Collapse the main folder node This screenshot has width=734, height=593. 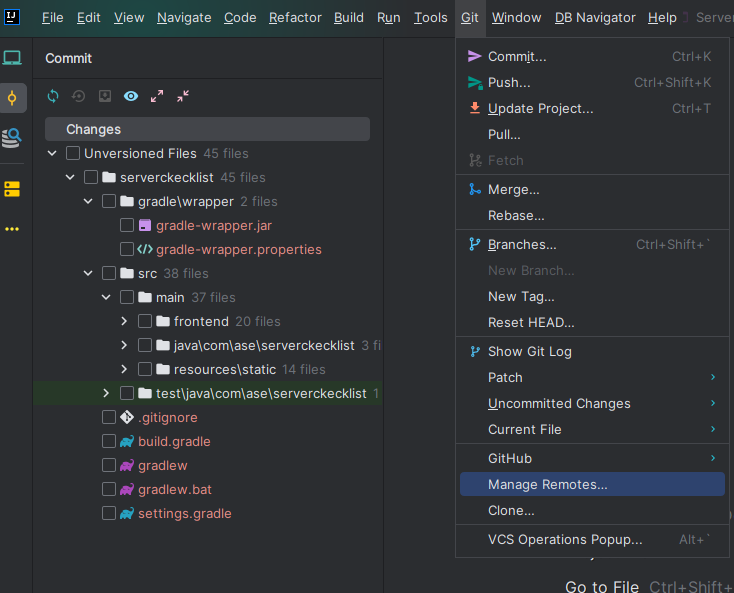[x=106, y=297]
